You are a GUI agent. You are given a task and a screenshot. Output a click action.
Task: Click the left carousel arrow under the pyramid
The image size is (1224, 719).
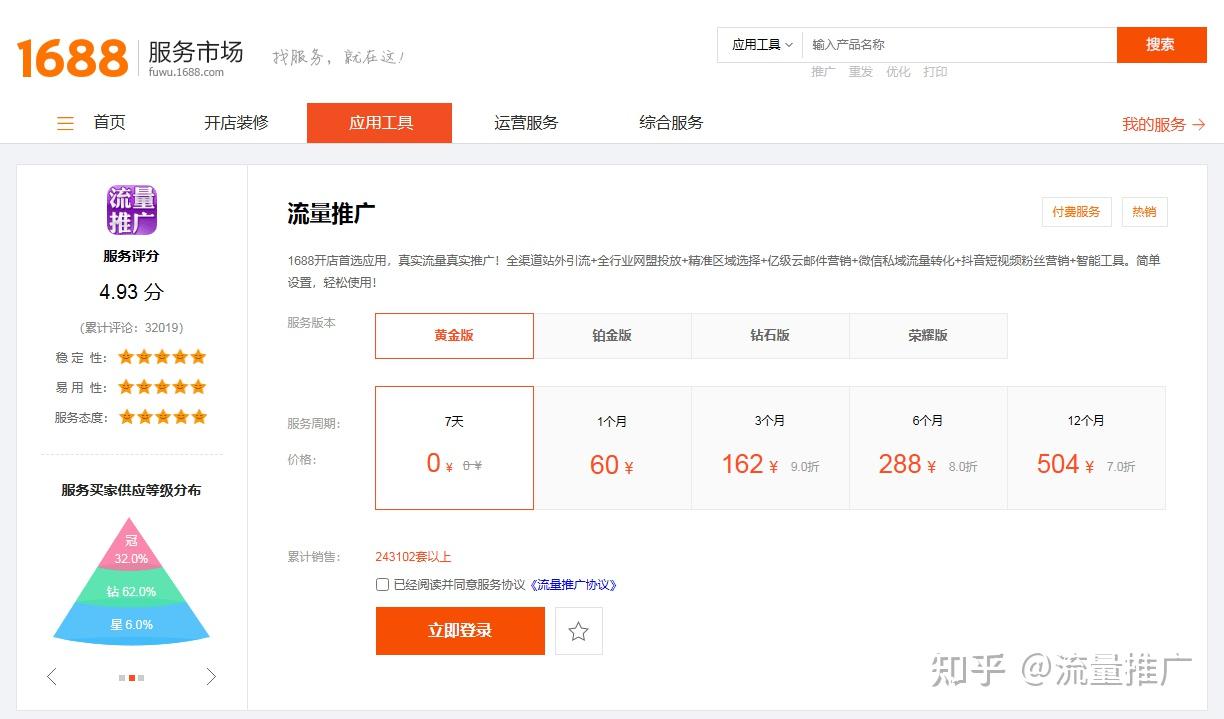point(51,676)
